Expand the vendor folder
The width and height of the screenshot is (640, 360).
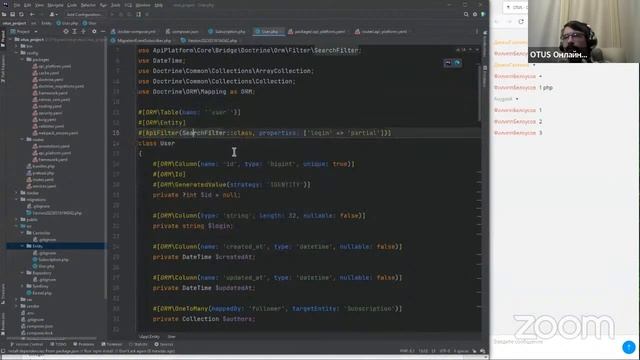tap(17, 306)
